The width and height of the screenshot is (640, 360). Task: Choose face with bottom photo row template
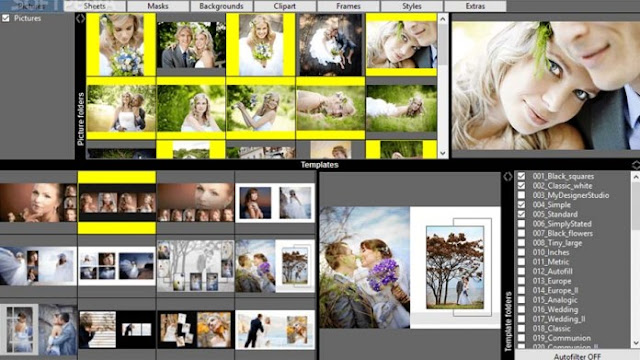(196, 202)
